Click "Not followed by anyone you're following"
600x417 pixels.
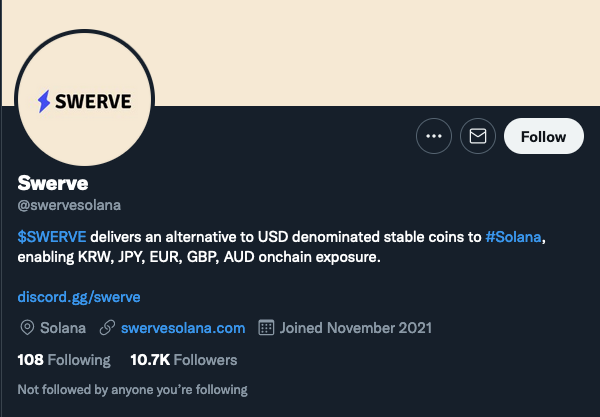pos(132,389)
